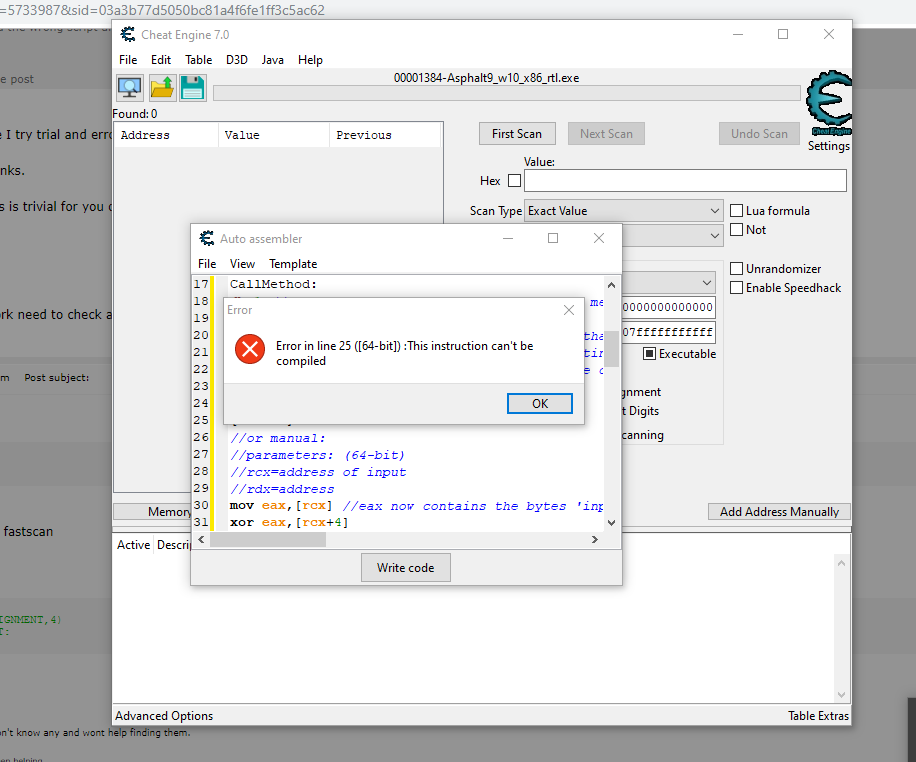Open the Template menu in Auto assembler

coord(293,264)
